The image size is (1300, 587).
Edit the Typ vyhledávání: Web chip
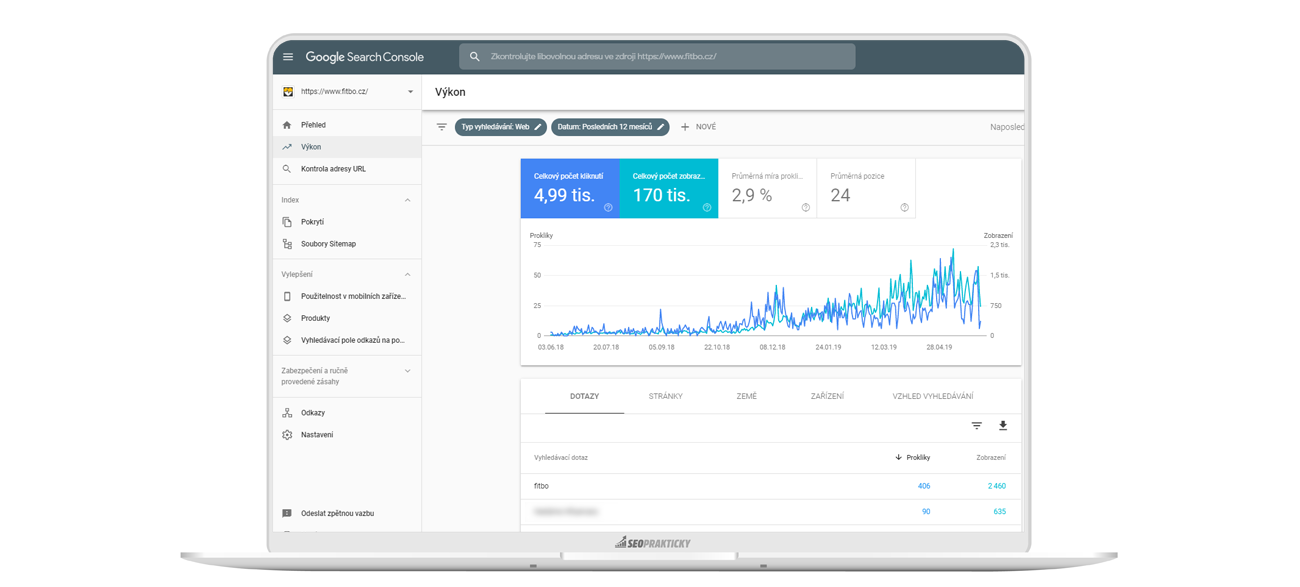(500, 127)
